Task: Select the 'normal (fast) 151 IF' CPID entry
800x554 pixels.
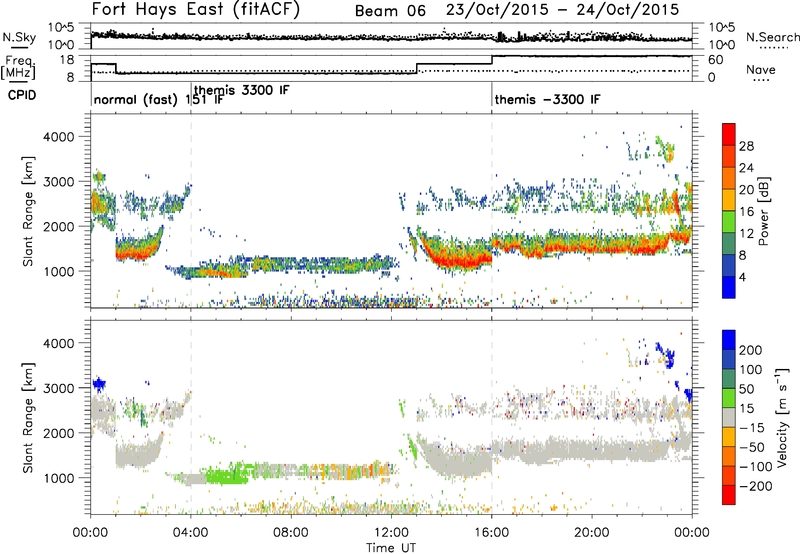Action: [x=158, y=99]
